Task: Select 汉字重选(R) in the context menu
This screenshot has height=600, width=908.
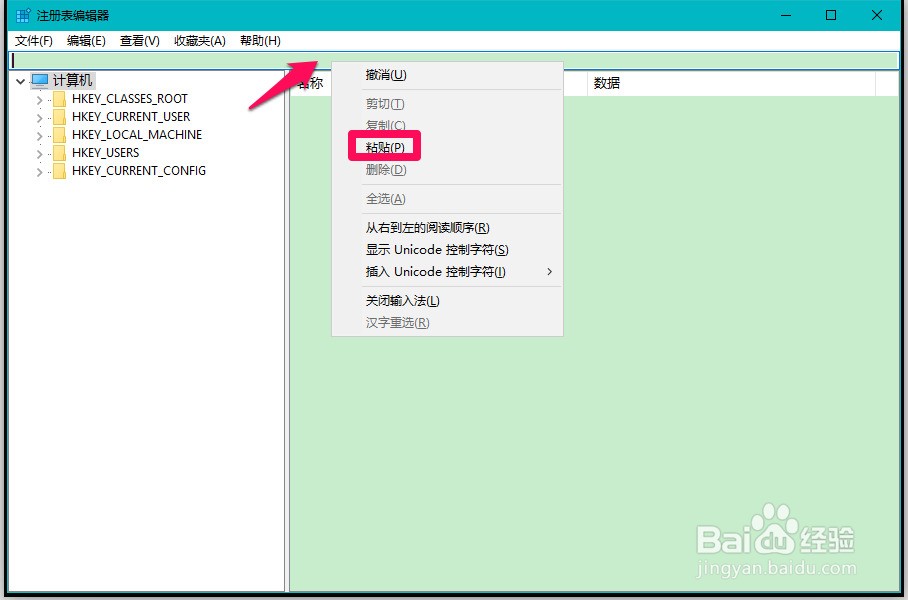Action: [x=446, y=323]
